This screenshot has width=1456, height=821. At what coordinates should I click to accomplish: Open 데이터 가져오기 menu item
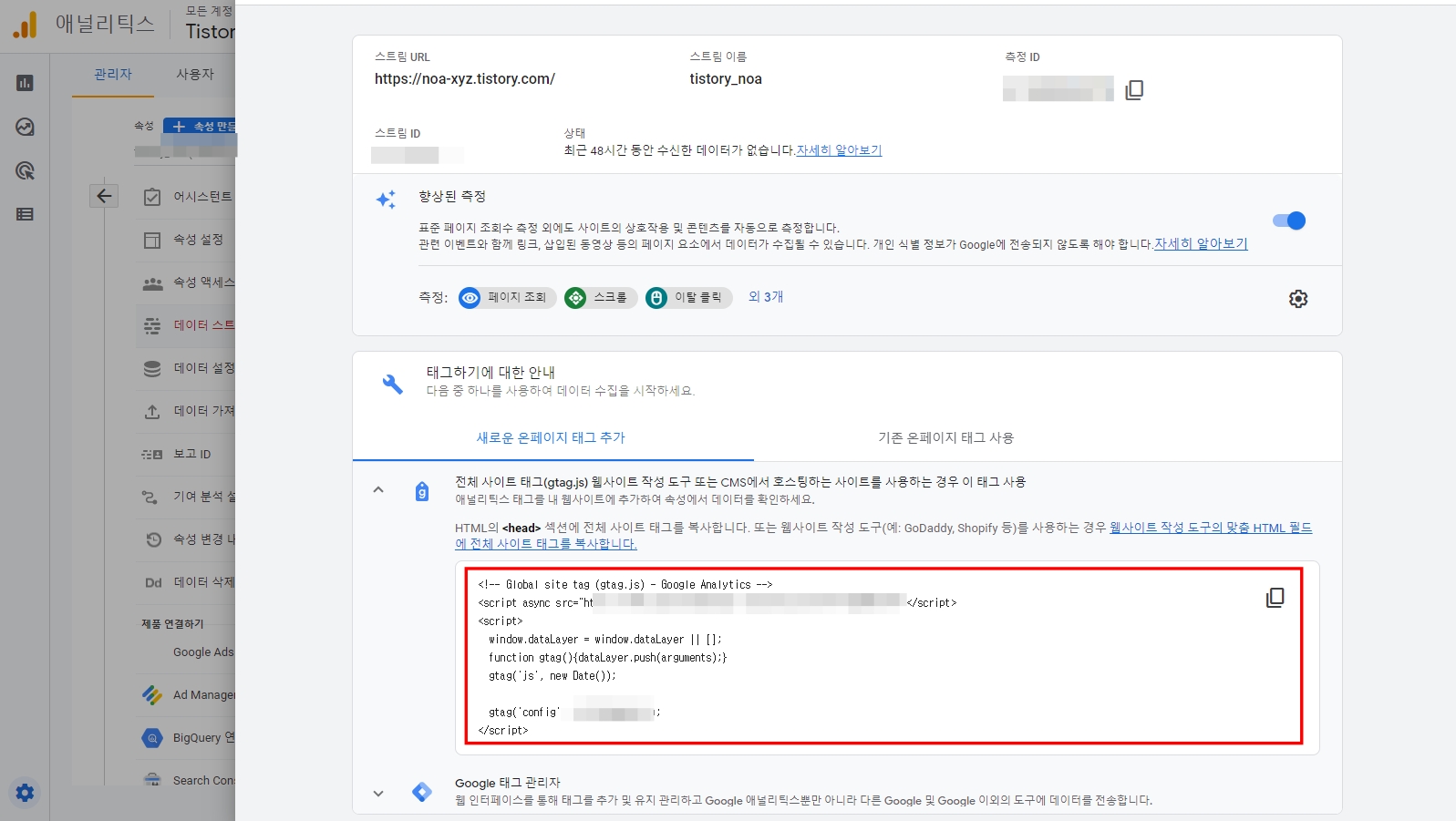(186, 411)
